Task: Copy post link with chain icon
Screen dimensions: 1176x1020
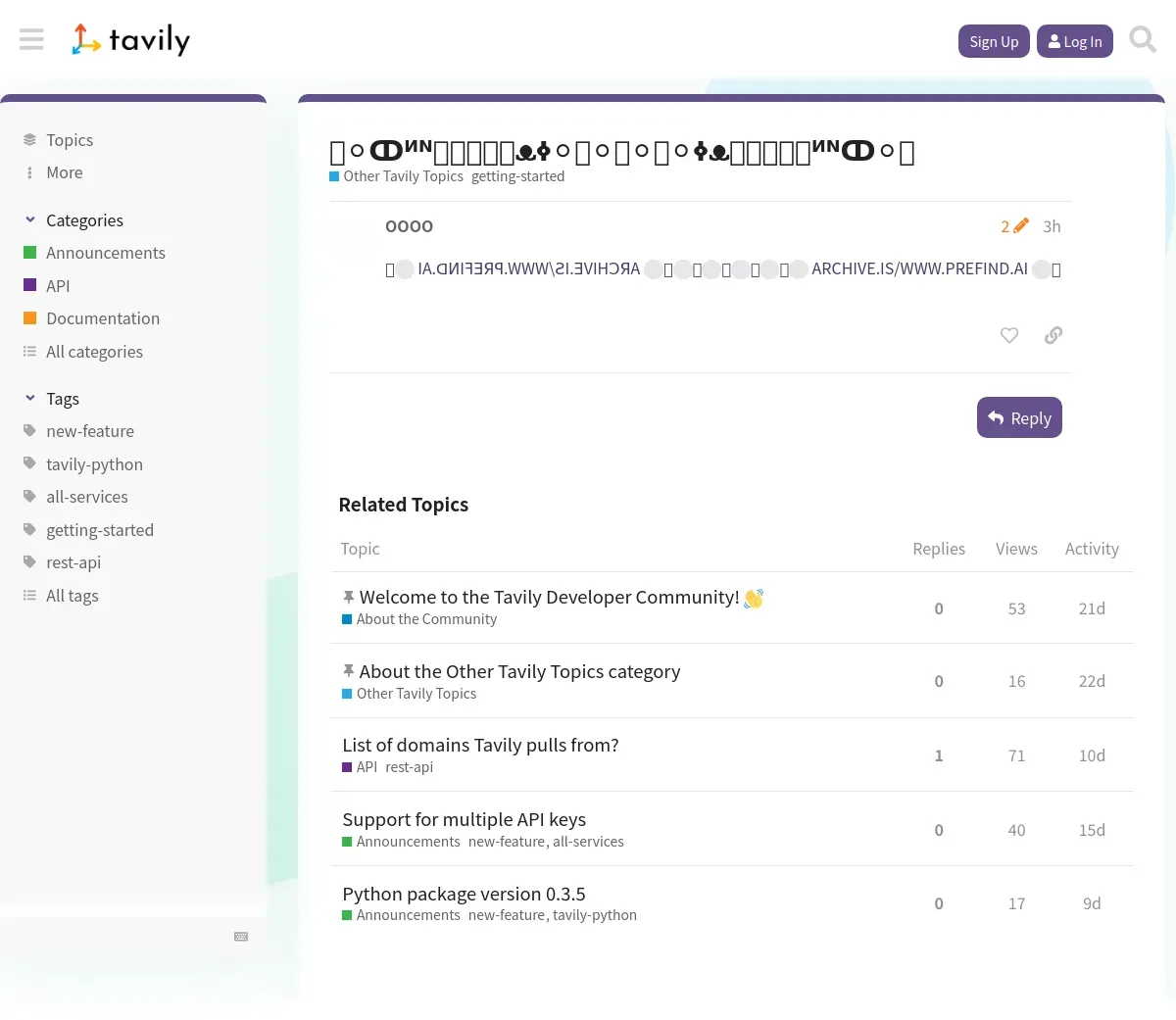Action: coord(1053,335)
